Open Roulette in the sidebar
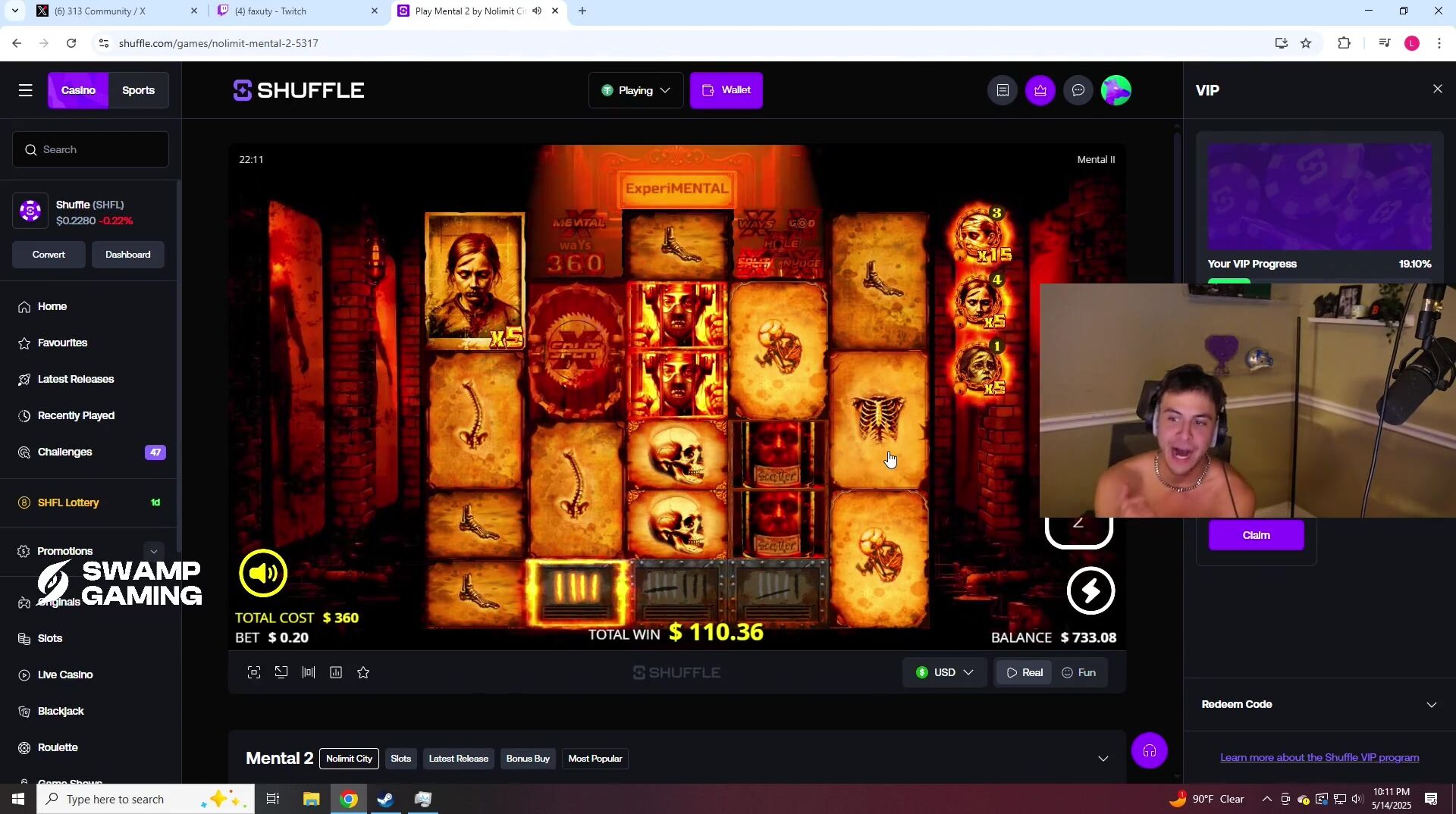Screen dimensions: 1456x814 coord(58,747)
